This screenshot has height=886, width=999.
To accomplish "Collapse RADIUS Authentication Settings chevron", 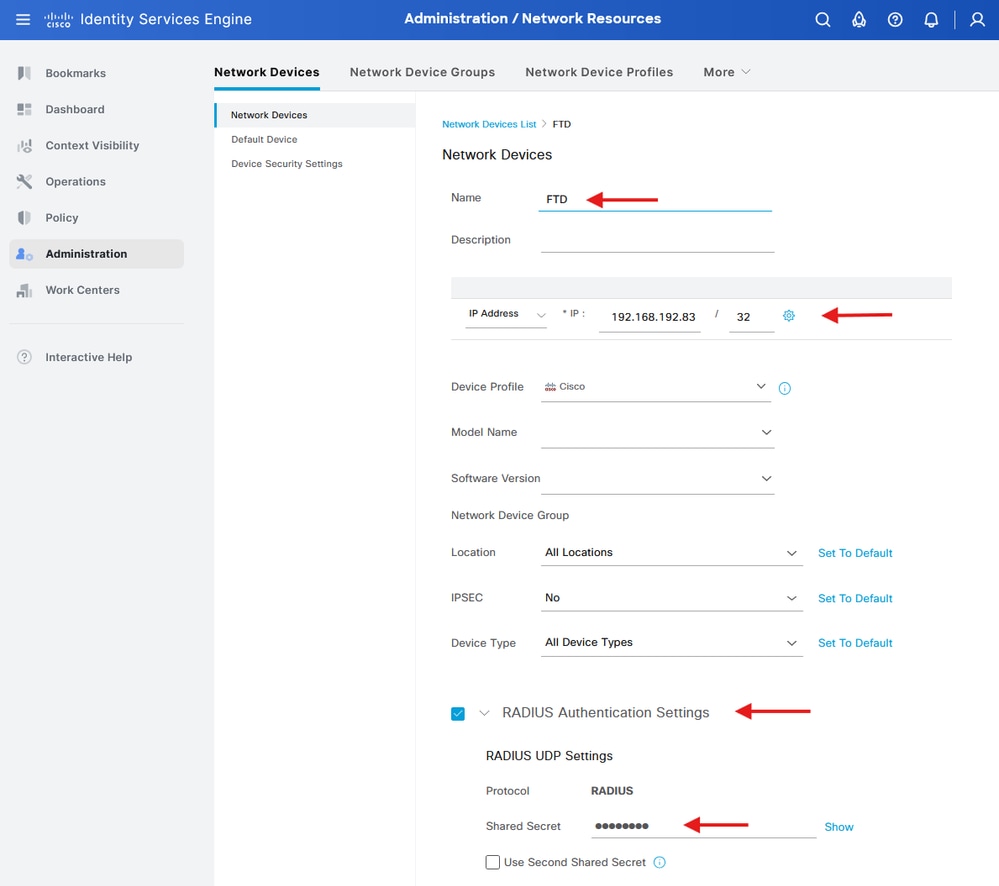I will [484, 713].
